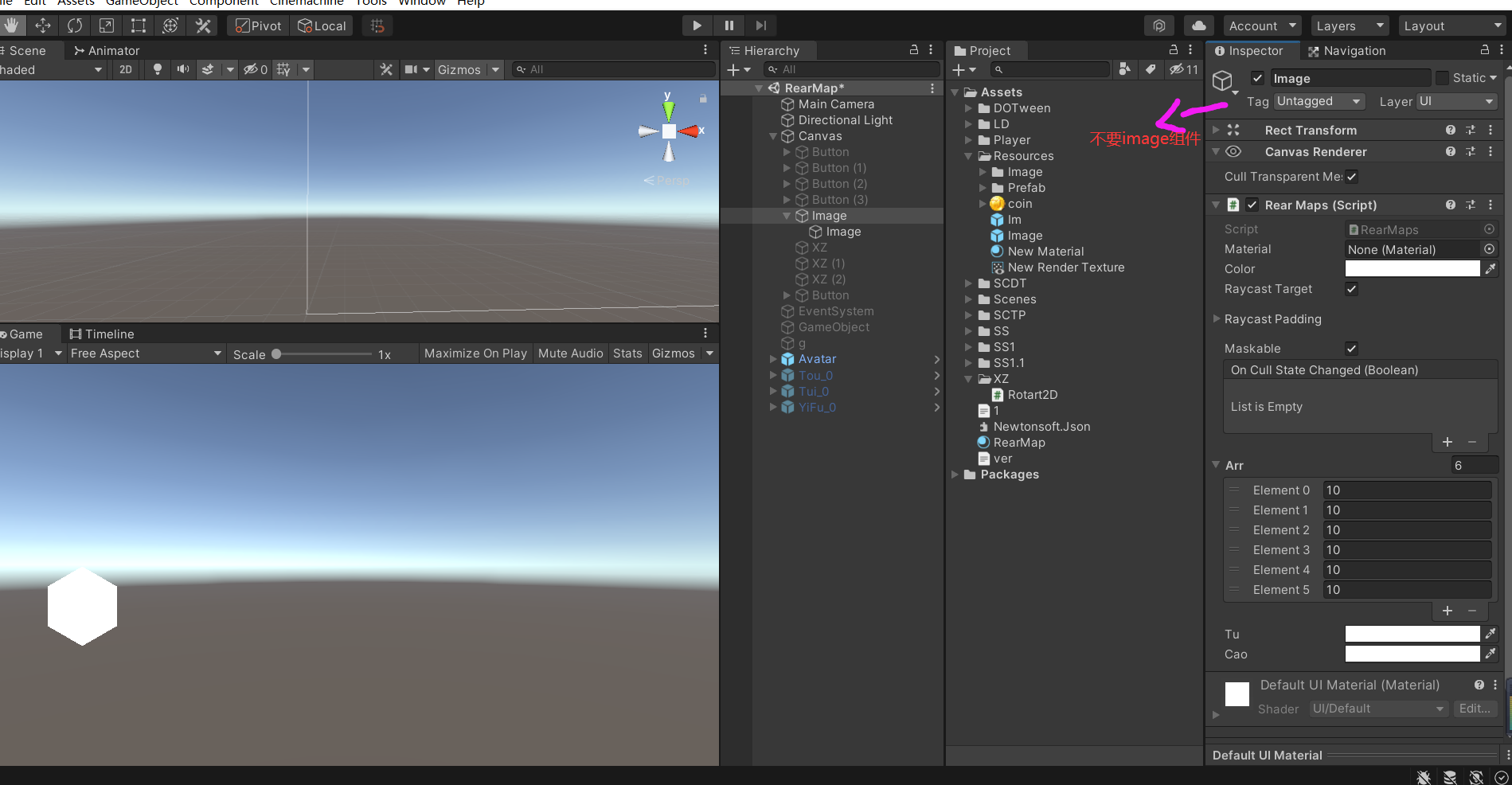Toggle scene lighting bulb icon
1512x785 pixels.
(x=158, y=70)
